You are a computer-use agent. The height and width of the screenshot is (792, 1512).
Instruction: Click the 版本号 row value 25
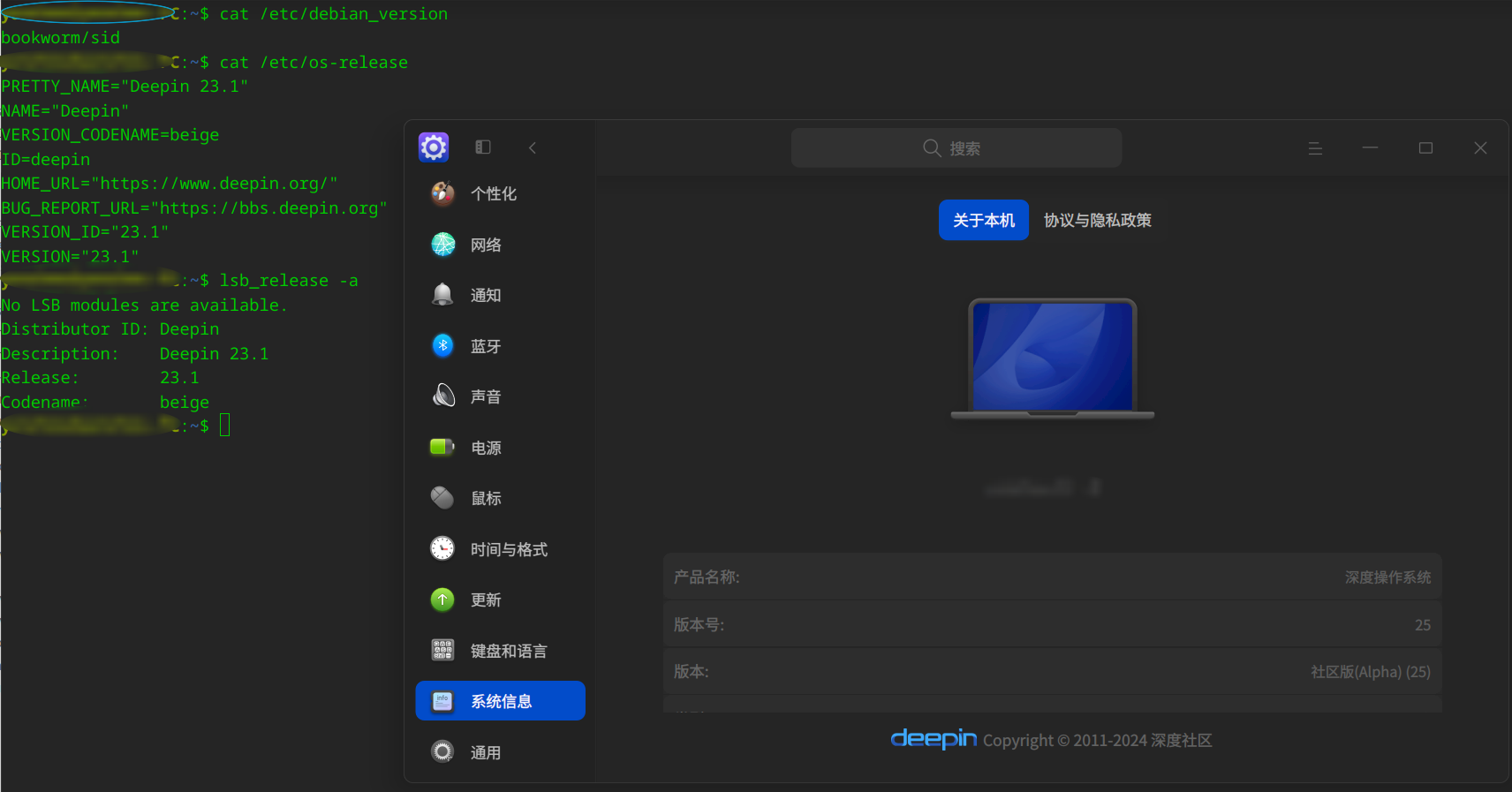[1423, 625]
